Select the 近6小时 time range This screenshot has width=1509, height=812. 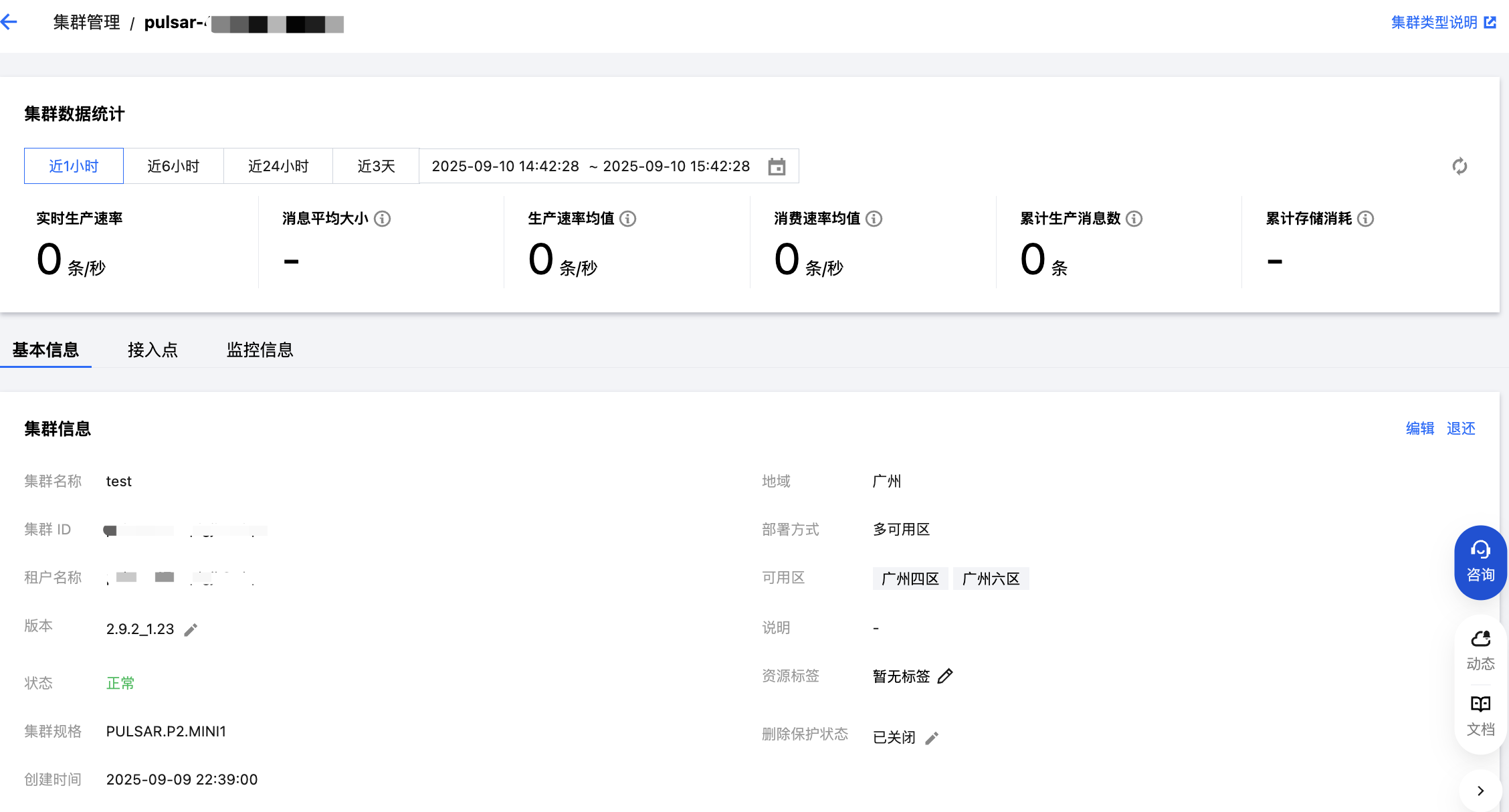tap(173, 166)
